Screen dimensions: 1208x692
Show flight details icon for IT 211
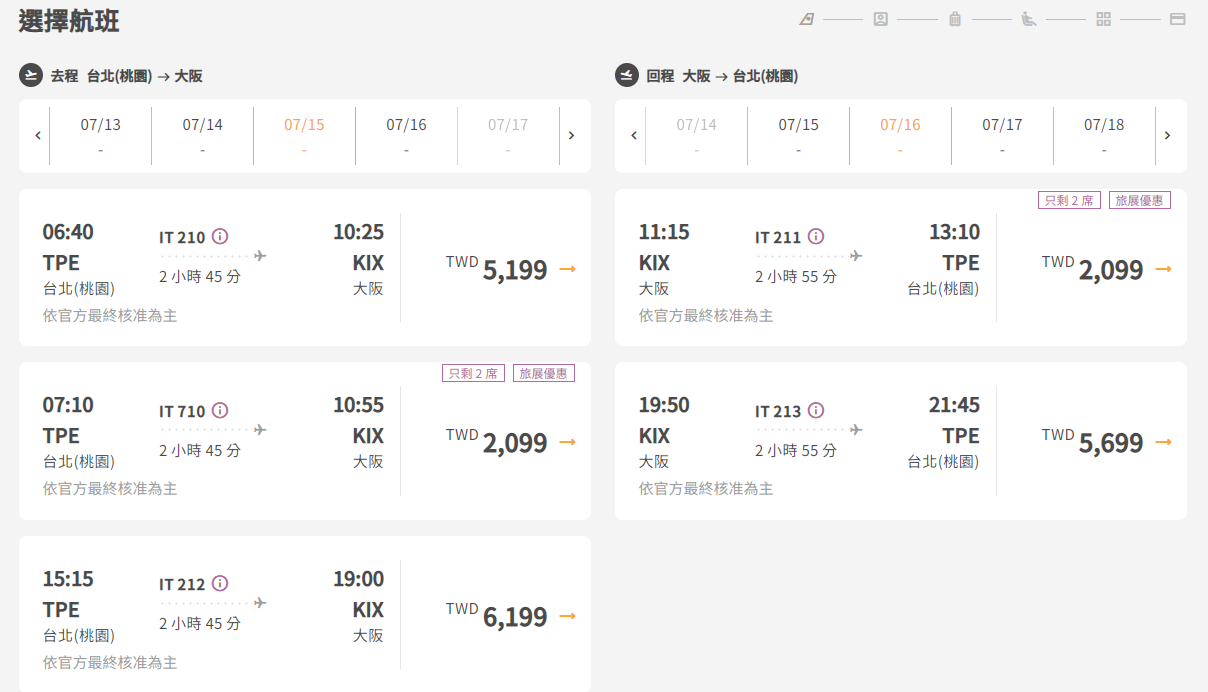(816, 237)
